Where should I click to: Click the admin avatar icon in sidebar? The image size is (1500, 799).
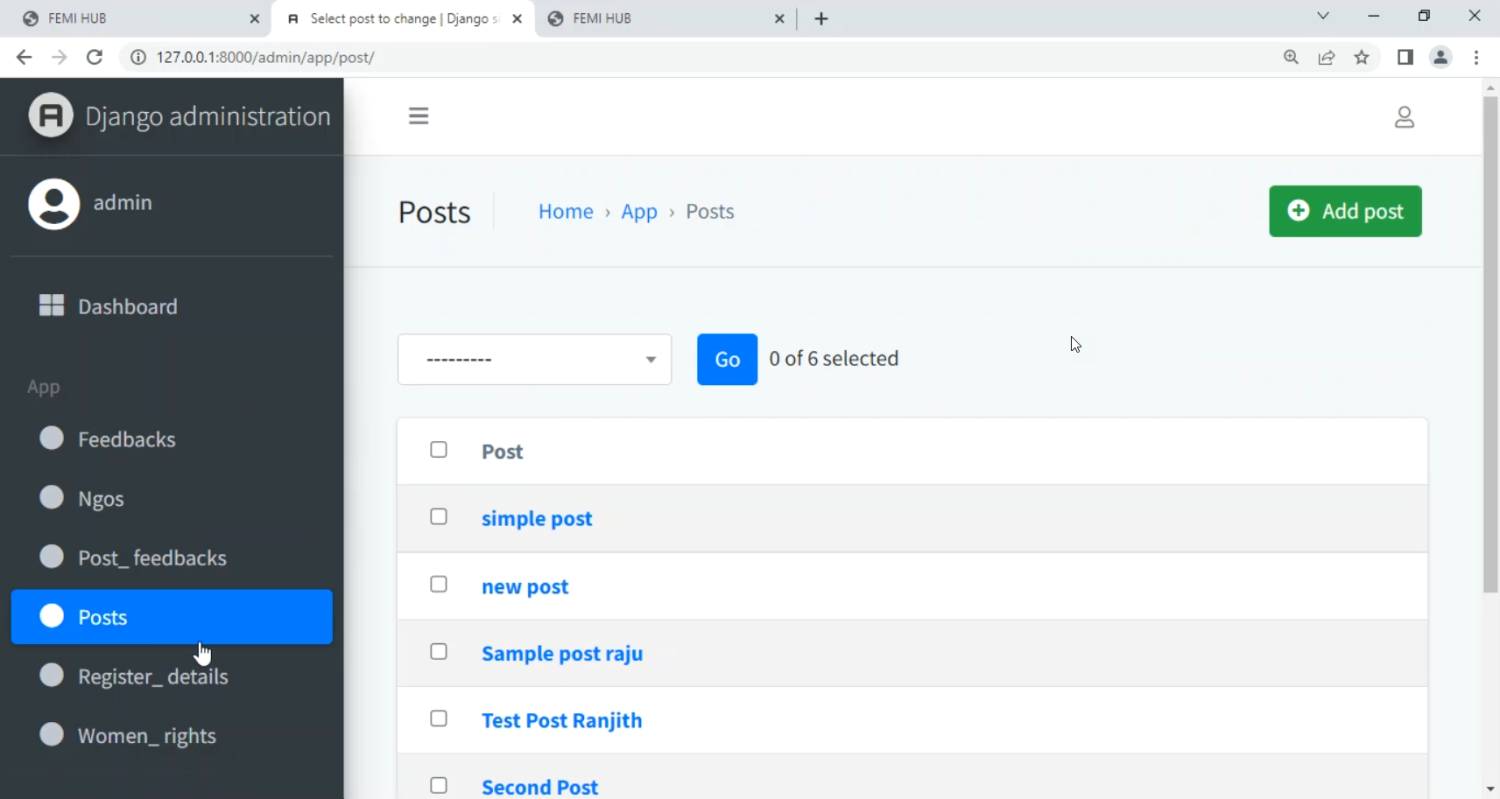coord(54,204)
